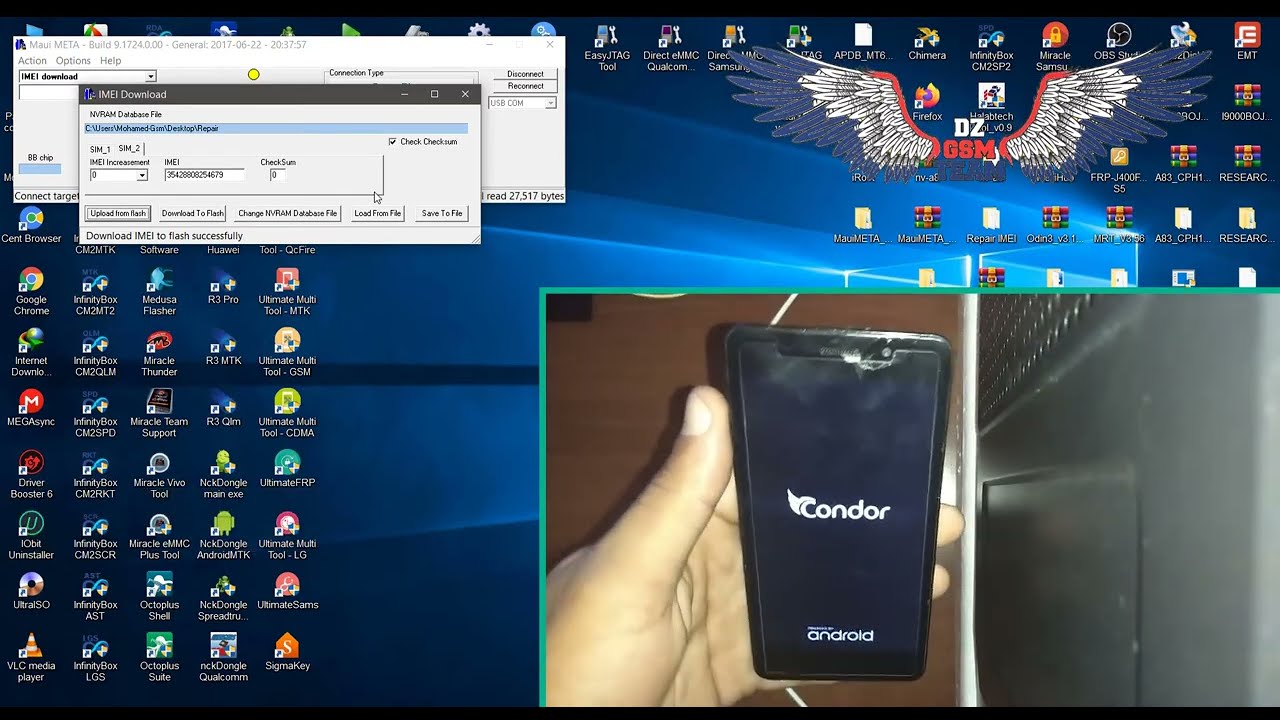Open MEGAsync desktop icon

31,408
